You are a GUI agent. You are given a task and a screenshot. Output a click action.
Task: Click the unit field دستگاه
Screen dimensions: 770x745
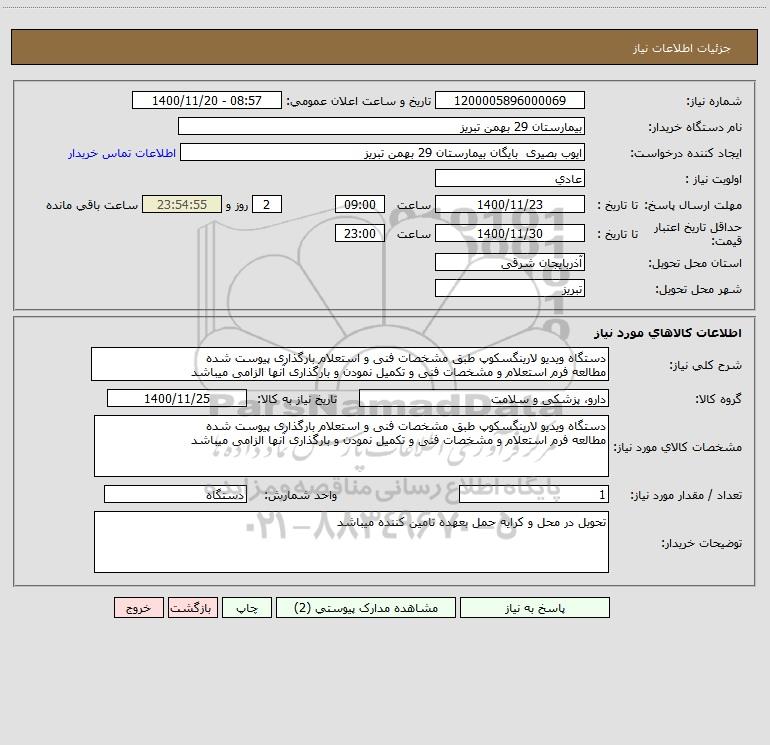pos(175,495)
